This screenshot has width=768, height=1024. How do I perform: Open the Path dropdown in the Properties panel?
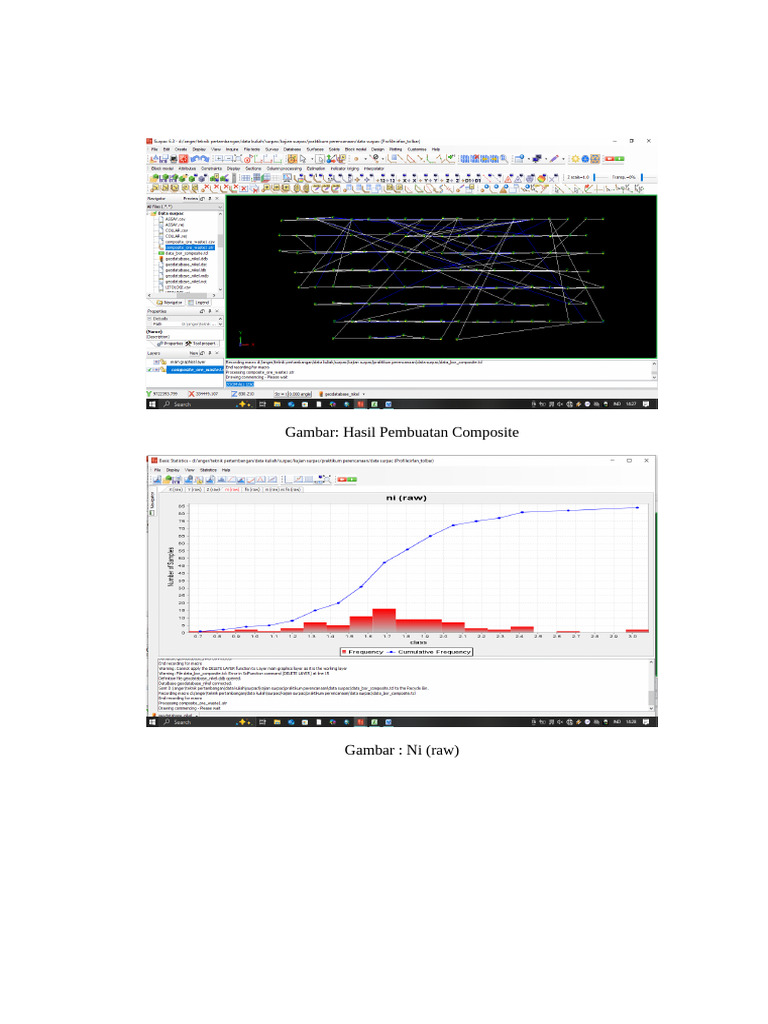click(220, 324)
